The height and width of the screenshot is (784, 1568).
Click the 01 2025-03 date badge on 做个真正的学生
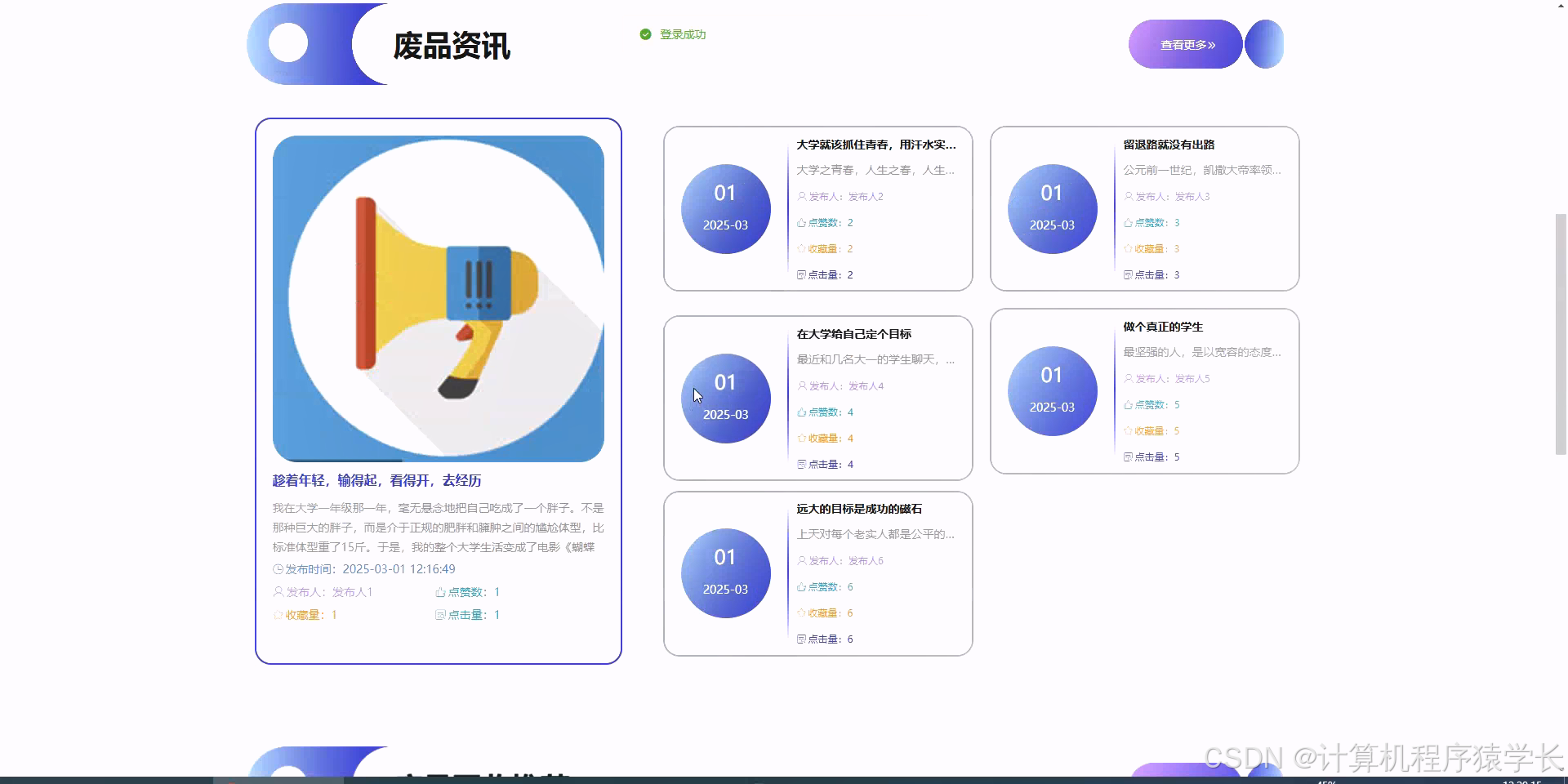pyautogui.click(x=1052, y=391)
